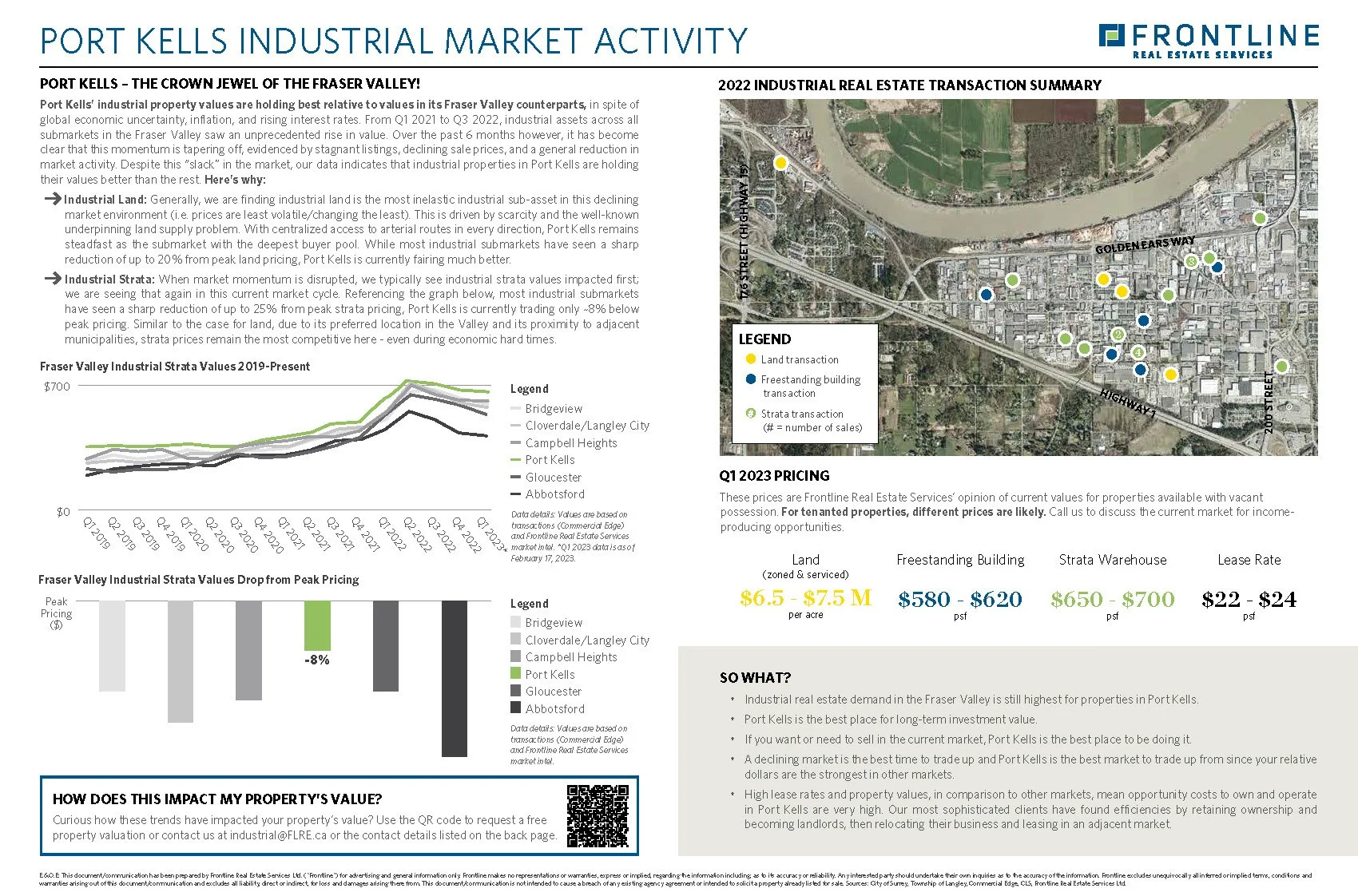Click the '$700' axis label on line chart
The width and height of the screenshot is (1358, 896).
click(57, 387)
